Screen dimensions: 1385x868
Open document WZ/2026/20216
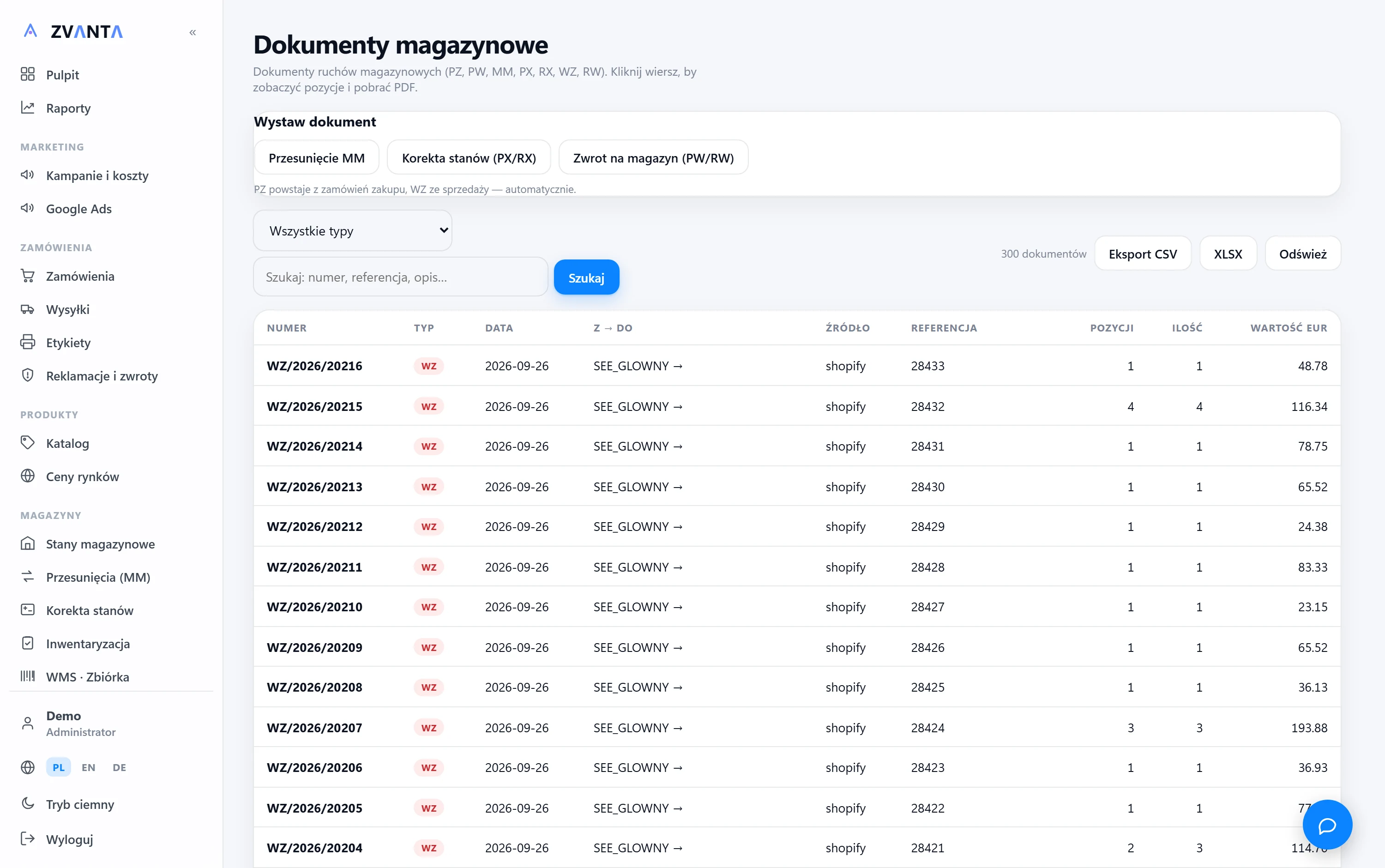[x=797, y=366]
